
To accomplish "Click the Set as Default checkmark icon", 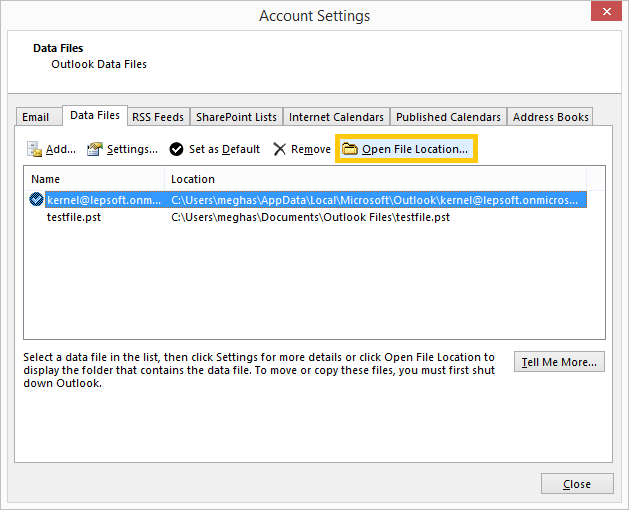I will point(176,149).
